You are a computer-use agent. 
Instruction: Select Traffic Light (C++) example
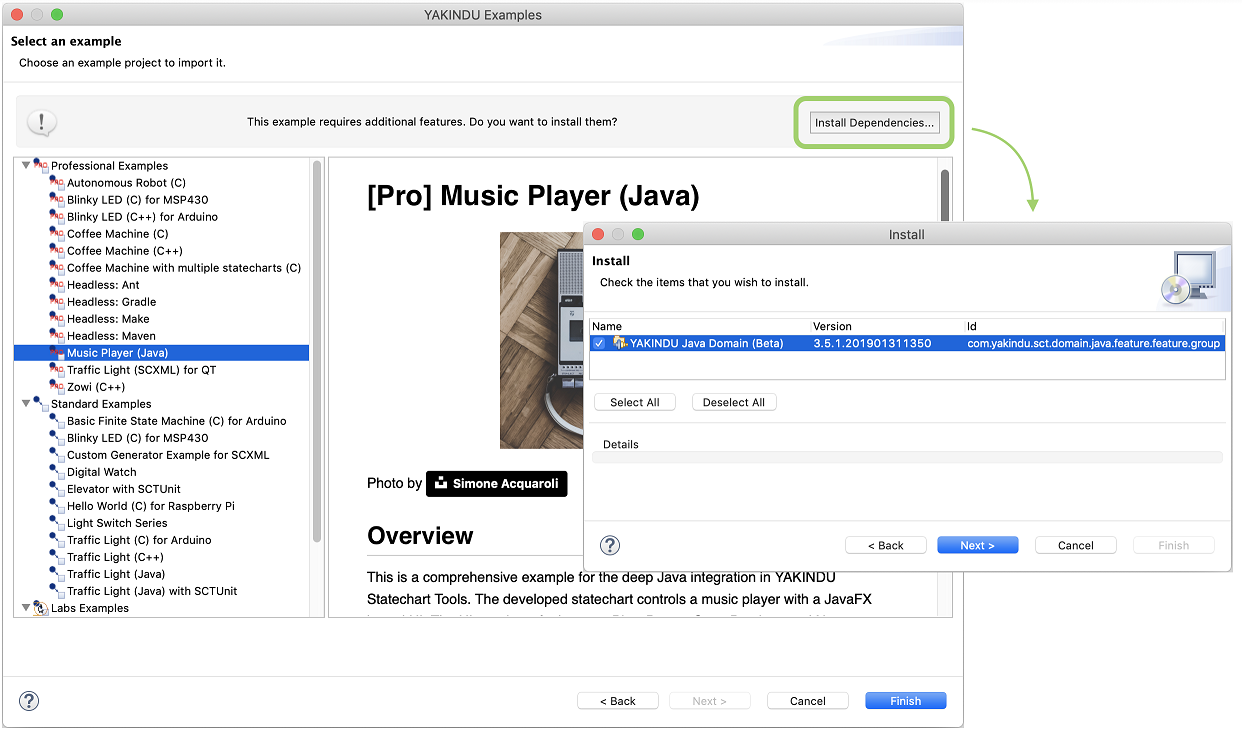[x=115, y=557]
